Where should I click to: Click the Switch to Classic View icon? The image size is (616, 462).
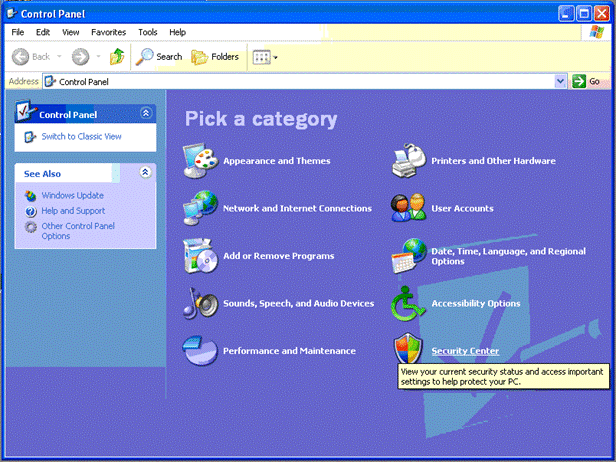click(x=30, y=137)
